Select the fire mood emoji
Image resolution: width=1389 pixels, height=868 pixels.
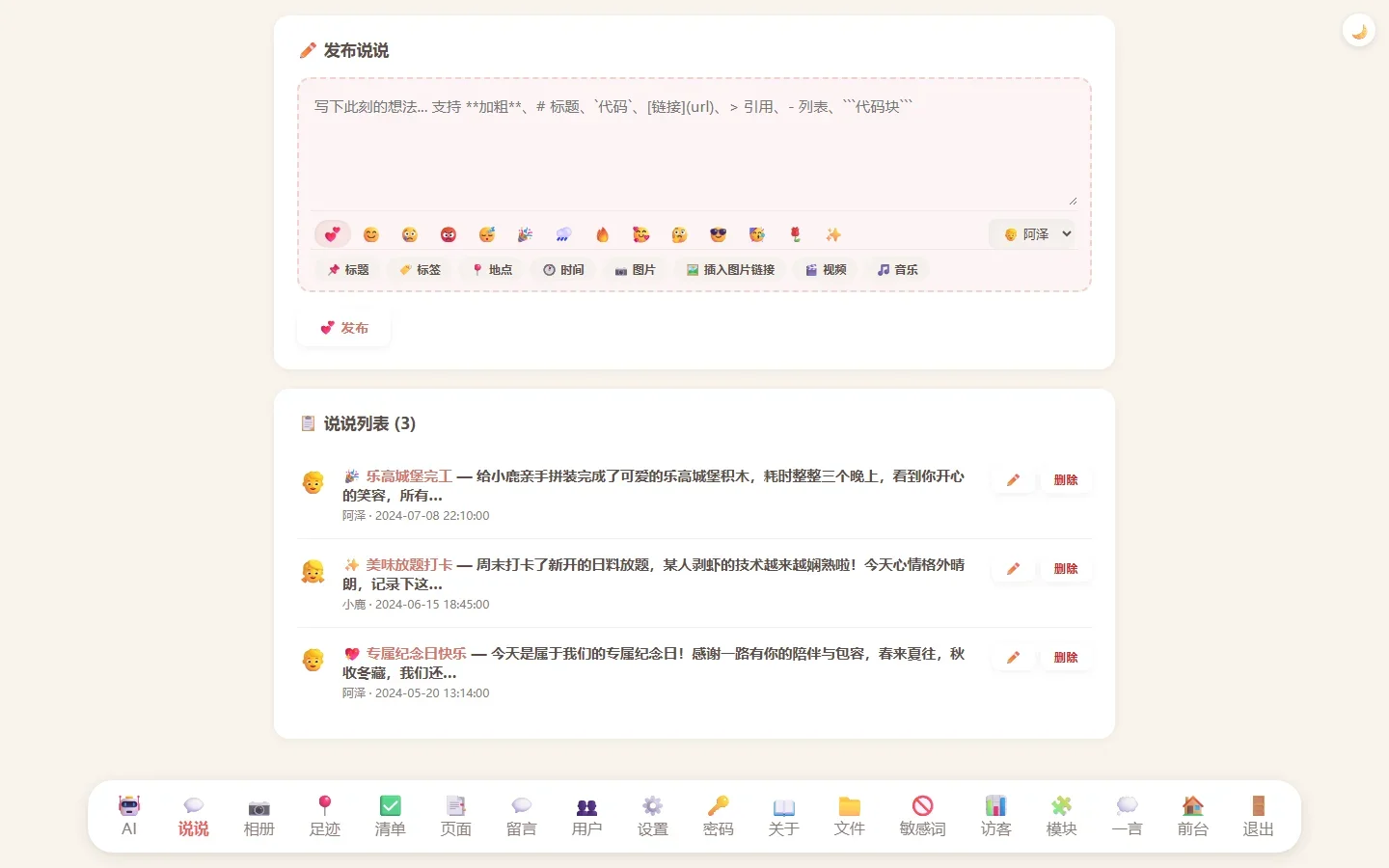(603, 234)
